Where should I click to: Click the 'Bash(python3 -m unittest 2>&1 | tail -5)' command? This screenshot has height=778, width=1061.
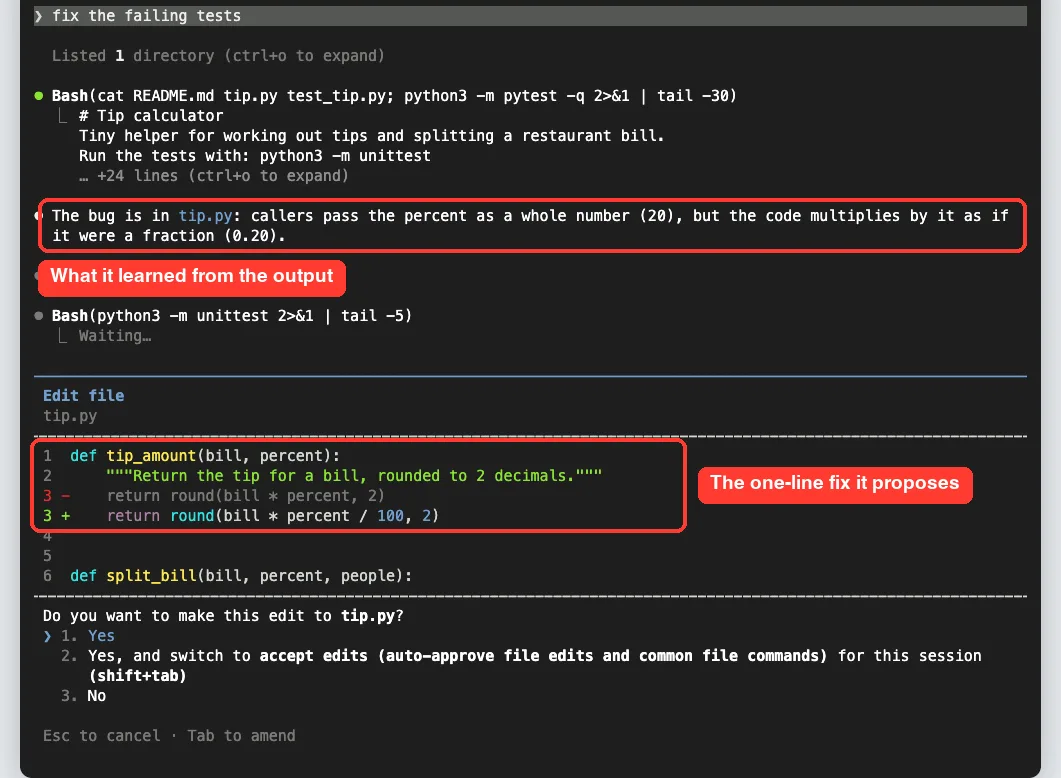point(231,316)
